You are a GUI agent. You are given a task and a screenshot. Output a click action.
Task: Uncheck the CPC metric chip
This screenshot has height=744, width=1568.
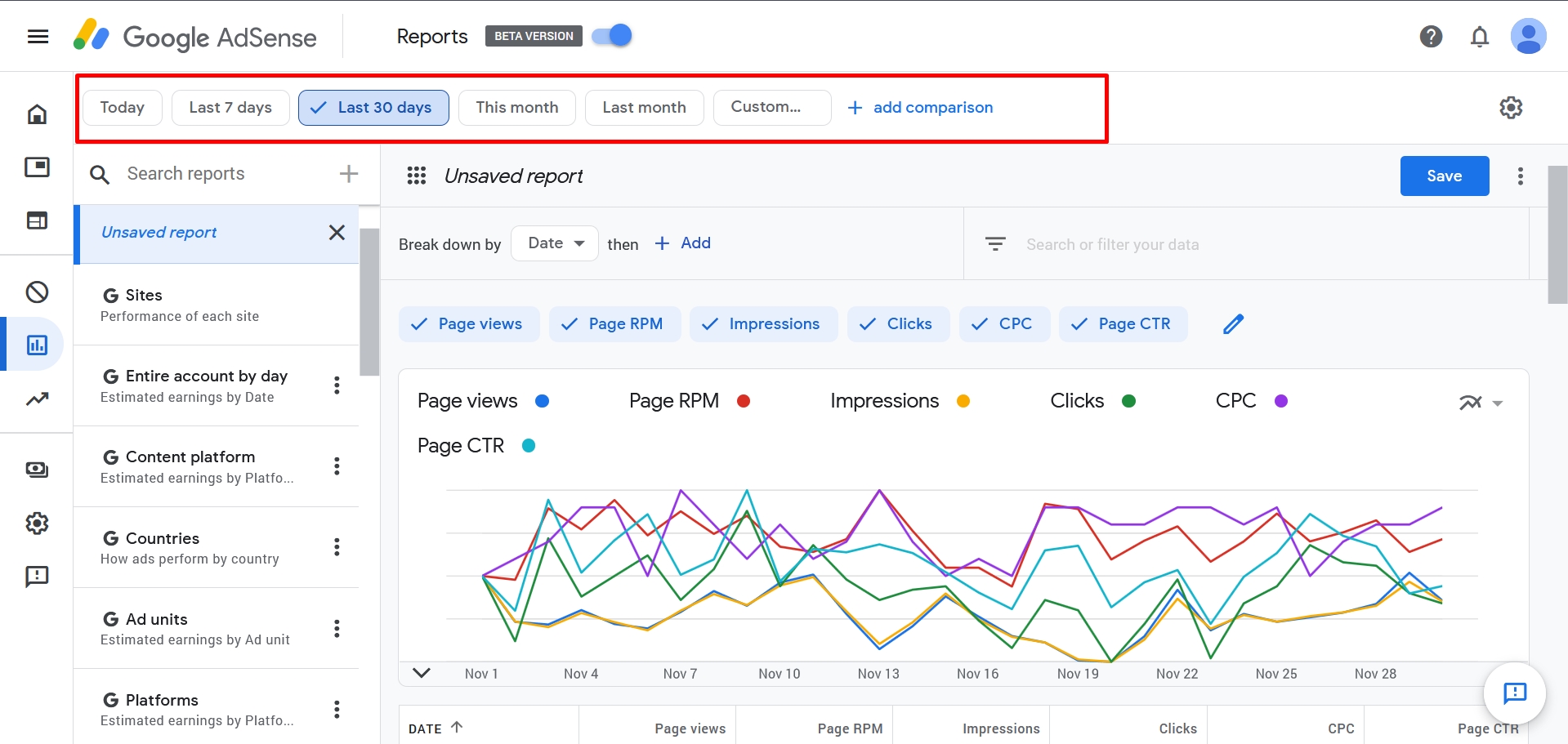click(1004, 324)
